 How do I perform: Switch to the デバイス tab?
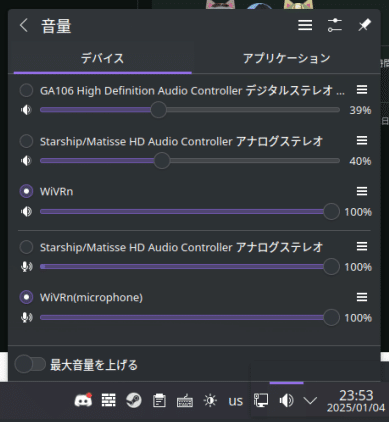pos(102,59)
